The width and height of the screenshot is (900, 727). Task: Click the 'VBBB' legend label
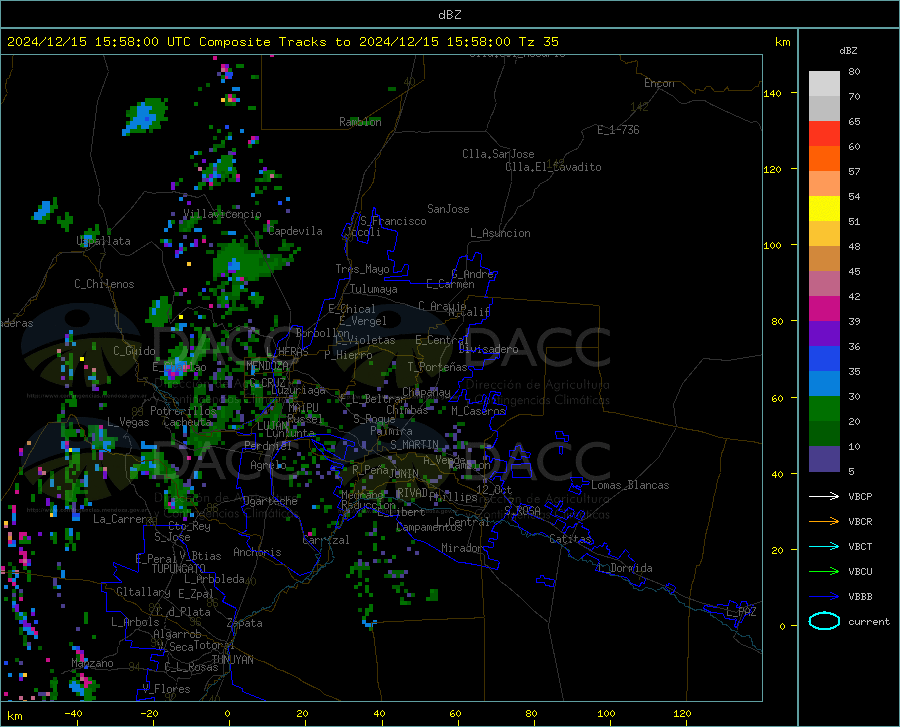click(860, 597)
